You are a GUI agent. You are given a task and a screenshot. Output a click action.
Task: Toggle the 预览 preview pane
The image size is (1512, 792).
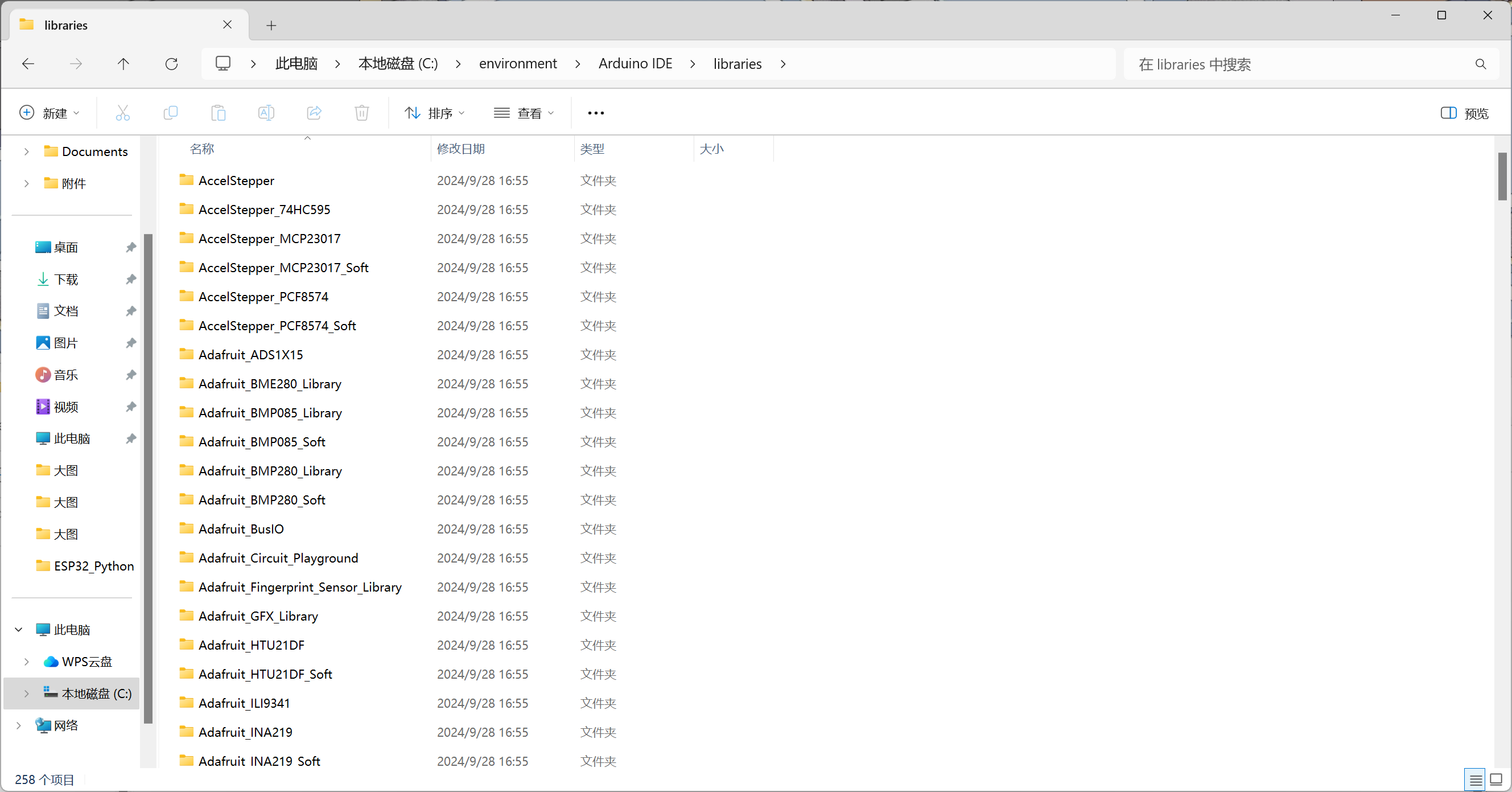point(1464,113)
